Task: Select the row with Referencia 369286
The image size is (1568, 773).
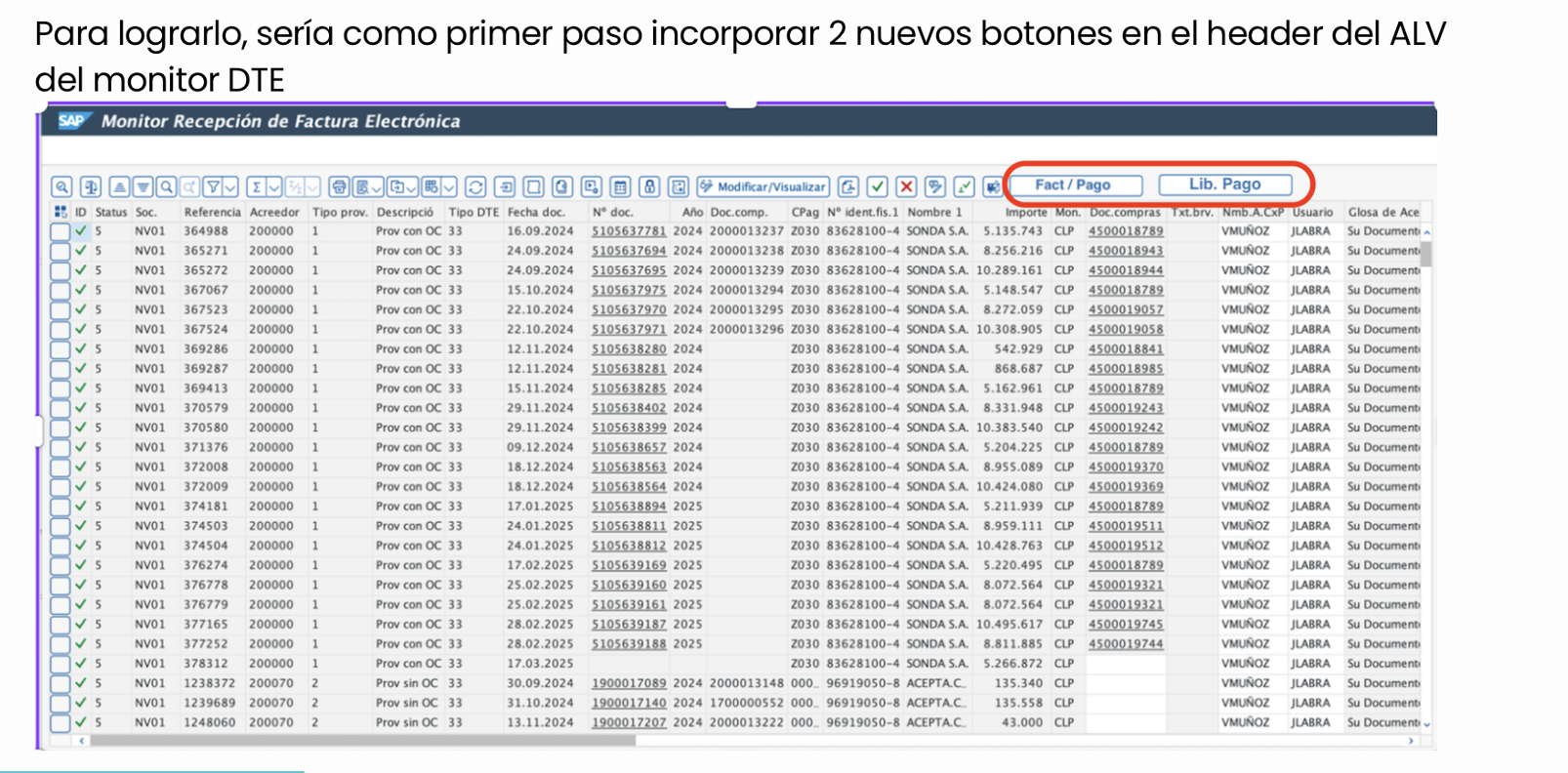Action: coord(60,348)
